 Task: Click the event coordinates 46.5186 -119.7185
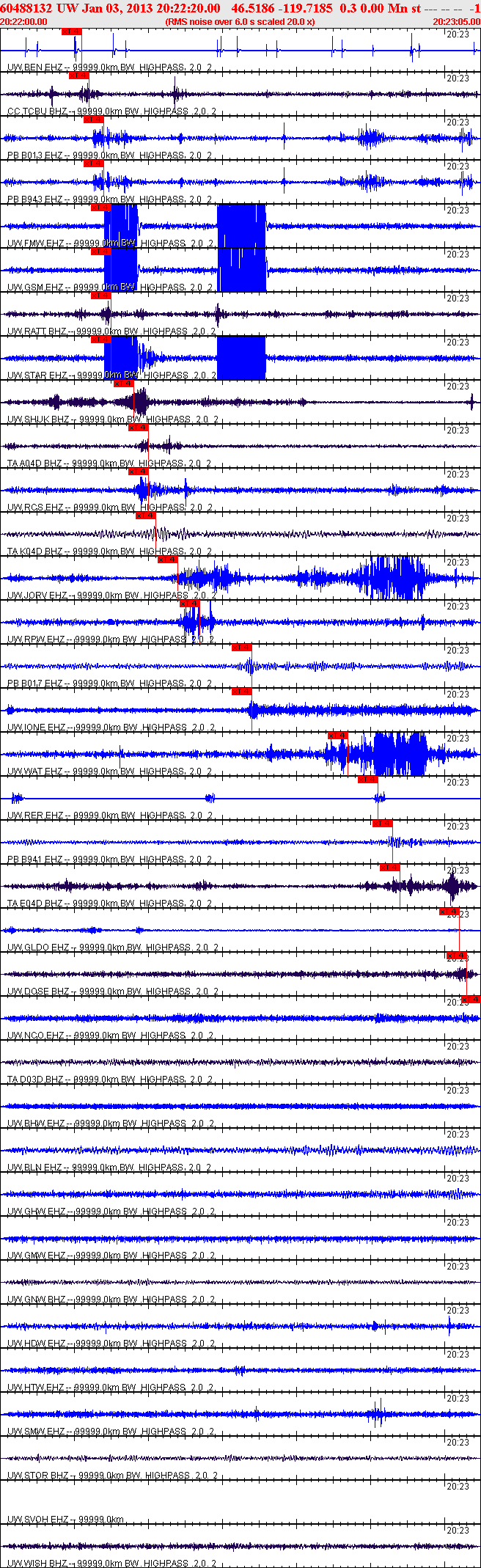(x=282, y=8)
